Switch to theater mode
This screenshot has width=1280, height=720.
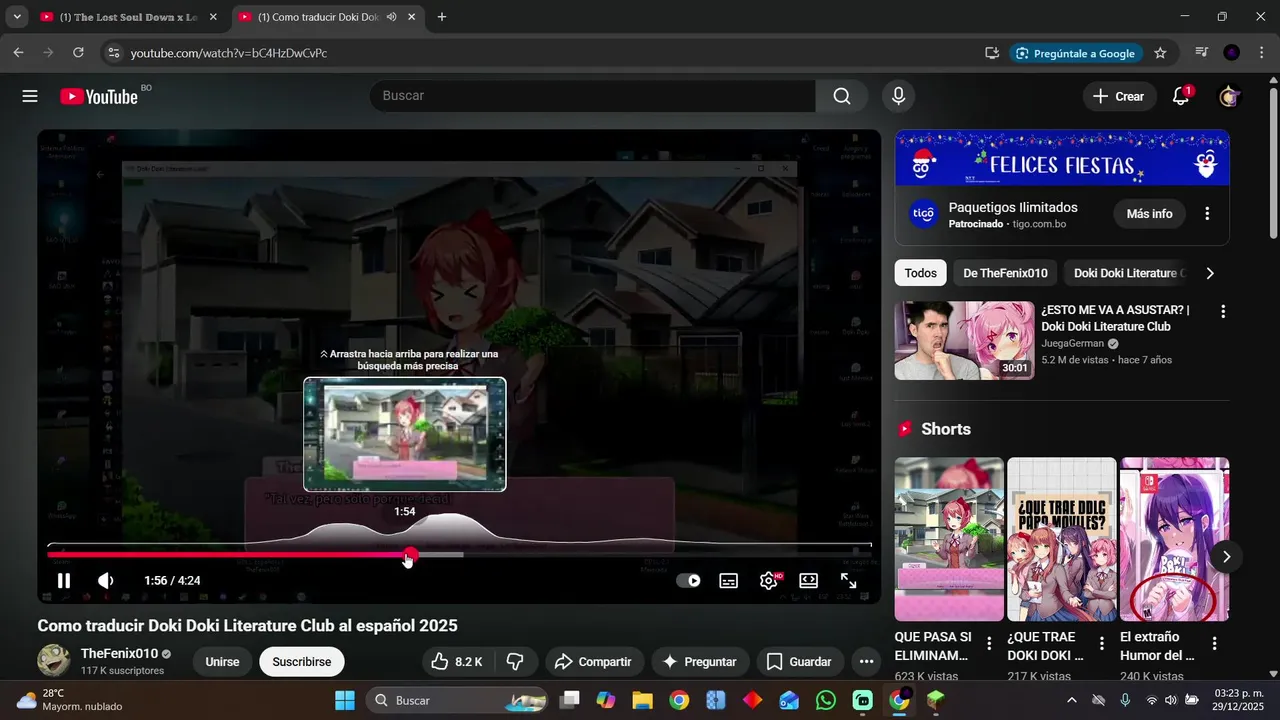tap(808, 580)
